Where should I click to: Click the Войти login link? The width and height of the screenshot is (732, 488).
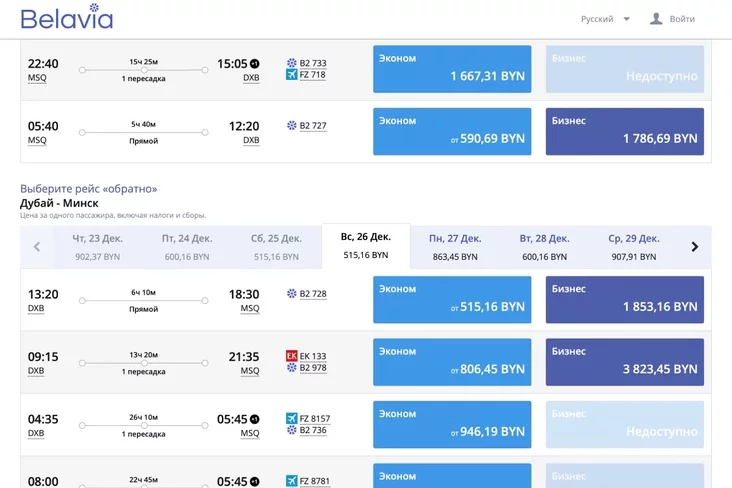click(x=682, y=19)
